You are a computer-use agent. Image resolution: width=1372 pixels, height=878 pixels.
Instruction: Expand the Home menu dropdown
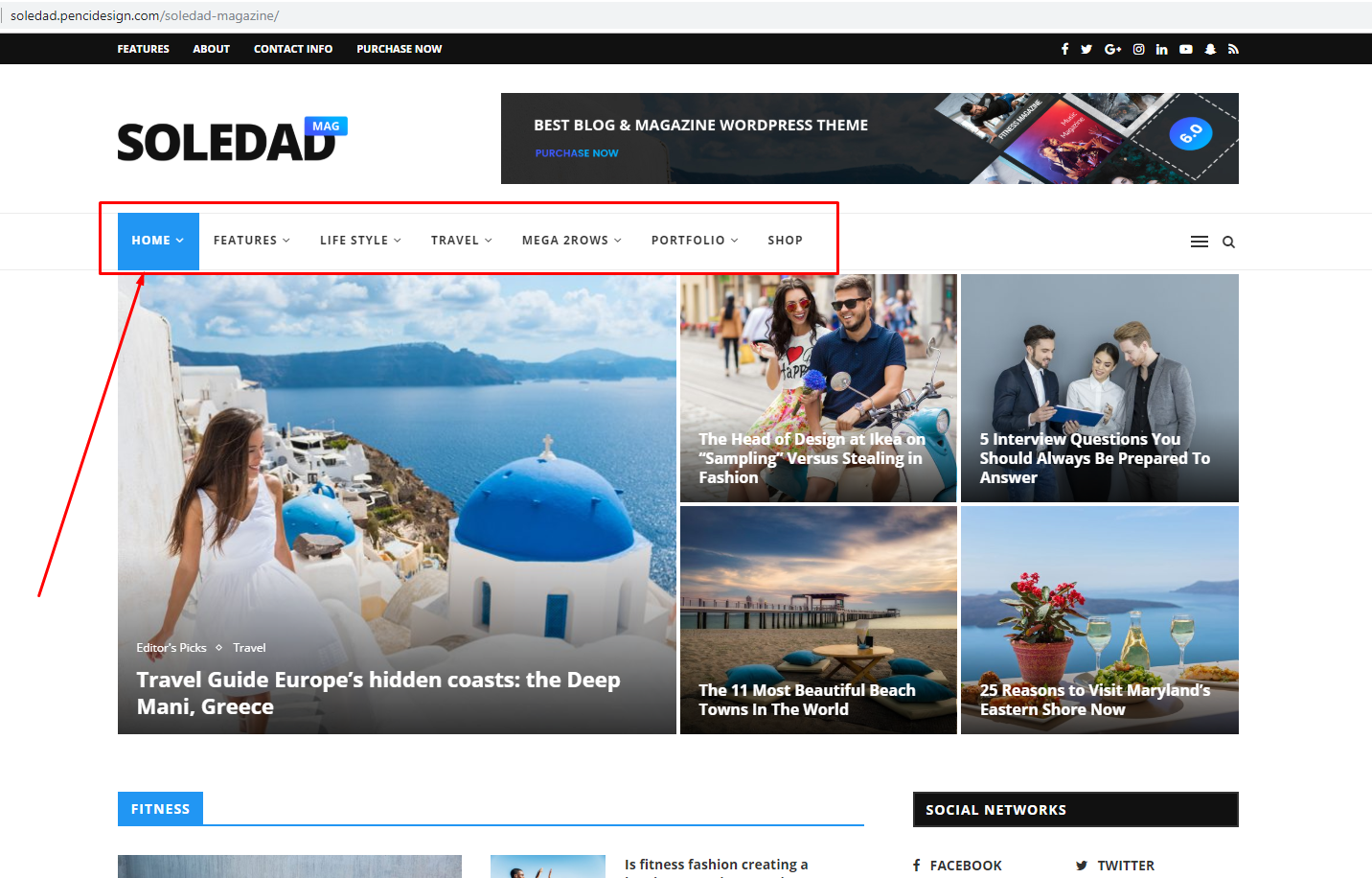(158, 241)
